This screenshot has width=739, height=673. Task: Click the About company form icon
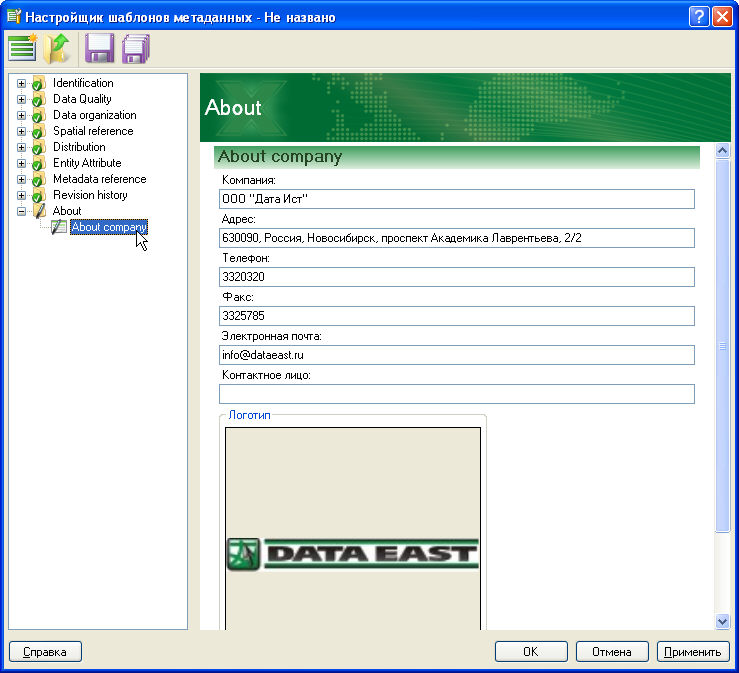tap(58, 227)
